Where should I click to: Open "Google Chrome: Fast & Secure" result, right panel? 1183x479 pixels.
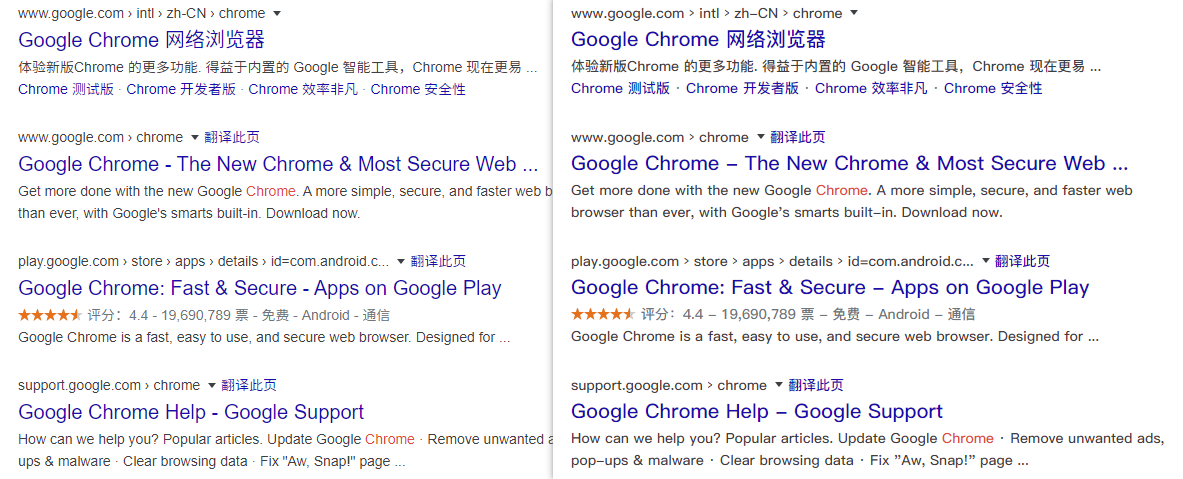coord(829,288)
